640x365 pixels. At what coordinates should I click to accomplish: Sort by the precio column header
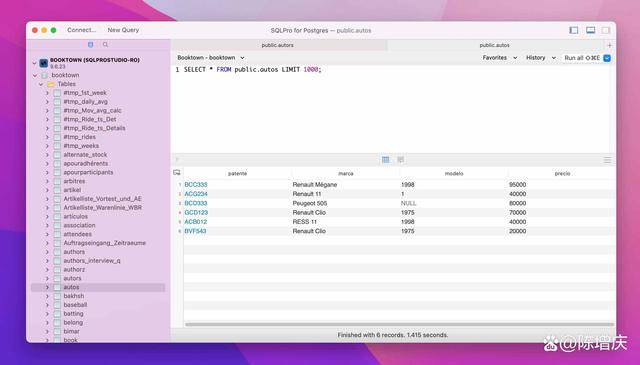[x=562, y=174]
